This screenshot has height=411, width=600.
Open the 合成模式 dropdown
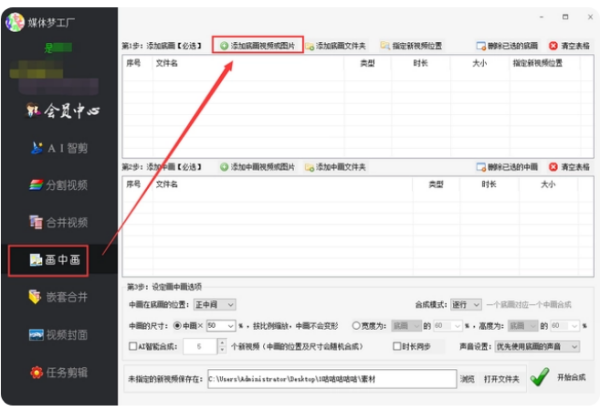464,304
